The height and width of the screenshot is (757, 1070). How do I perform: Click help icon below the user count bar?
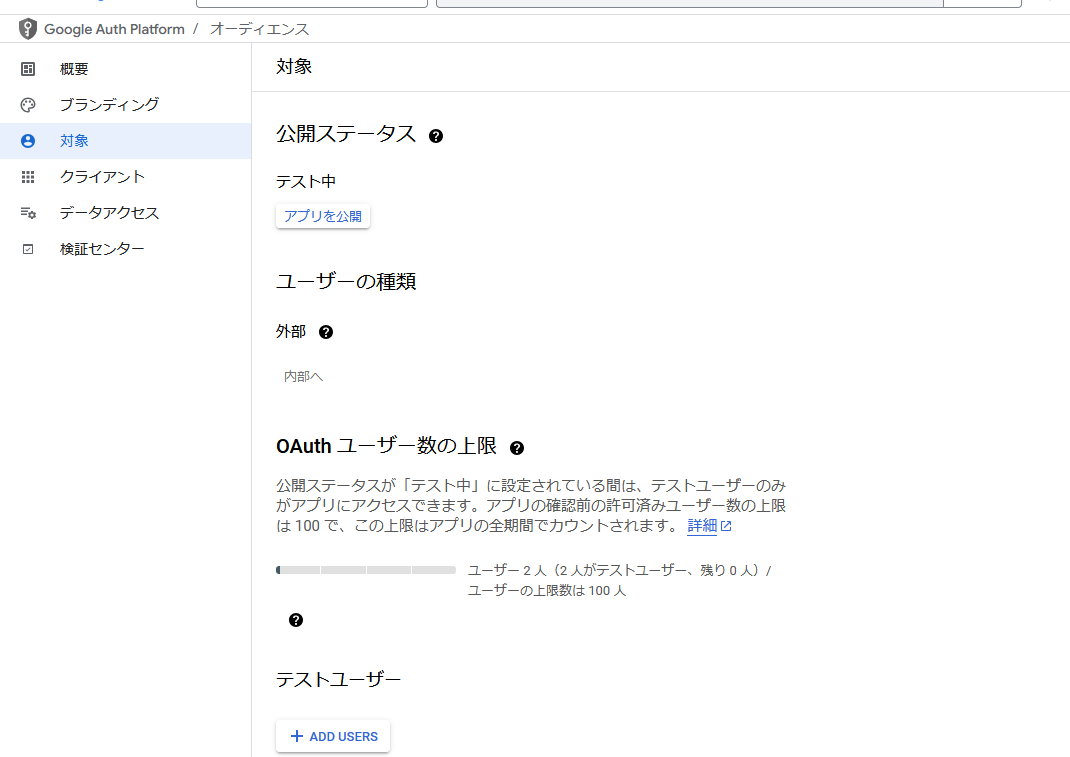[x=295, y=620]
